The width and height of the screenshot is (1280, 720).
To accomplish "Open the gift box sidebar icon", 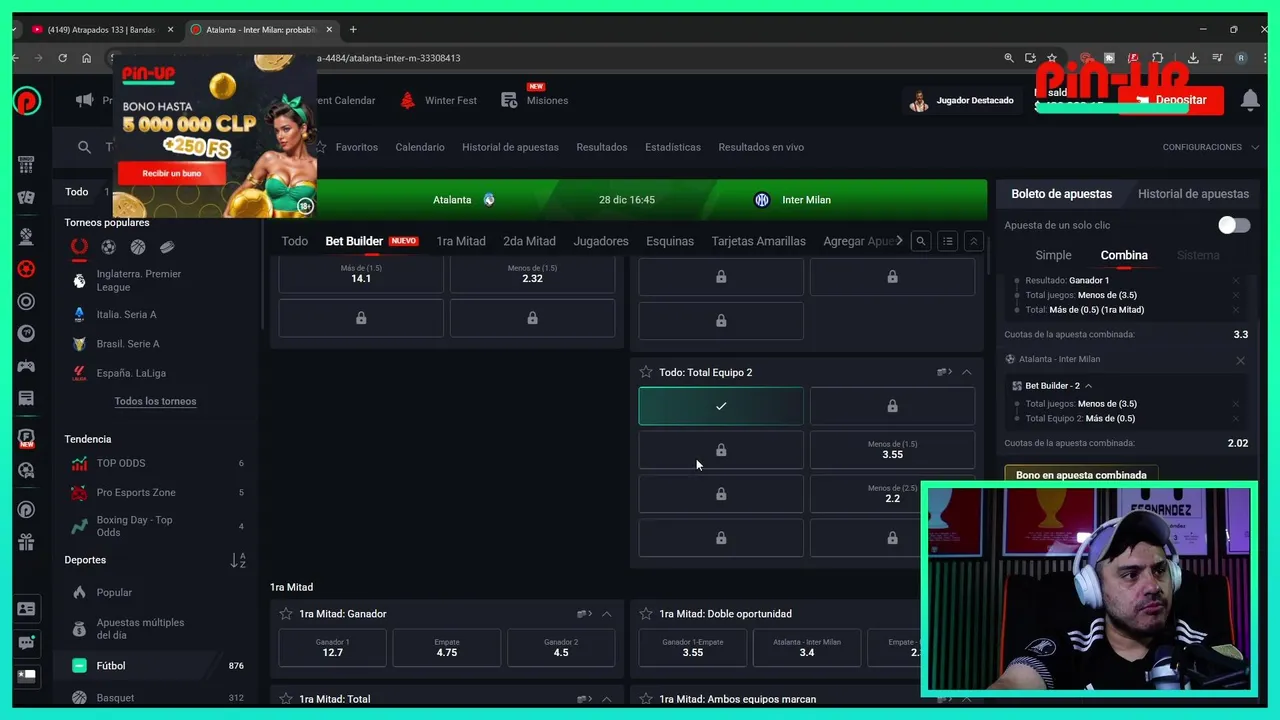I will tap(27, 543).
